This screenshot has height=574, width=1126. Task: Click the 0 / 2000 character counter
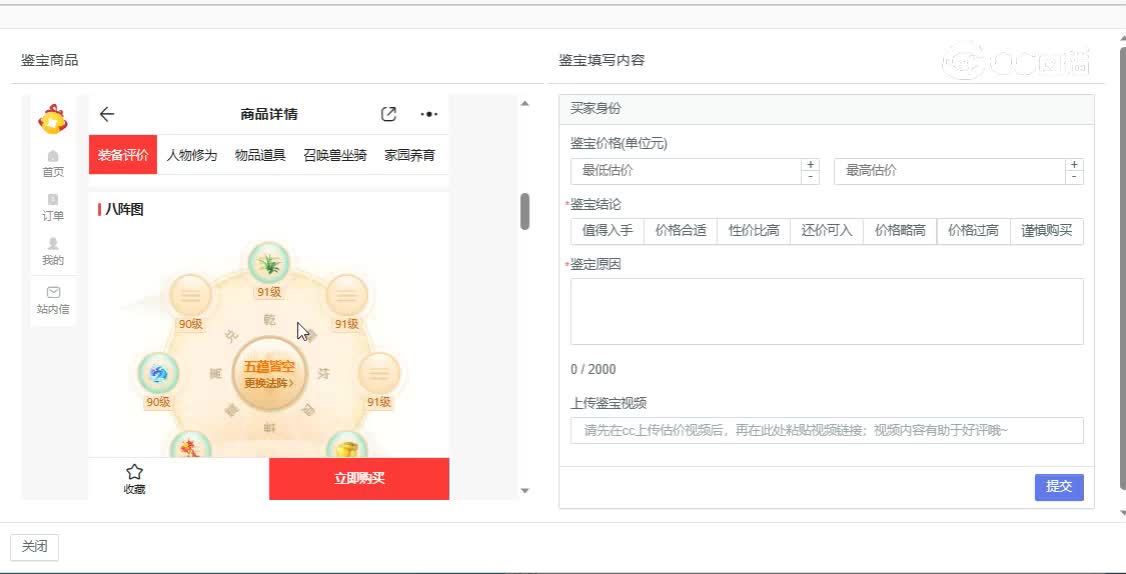593,369
